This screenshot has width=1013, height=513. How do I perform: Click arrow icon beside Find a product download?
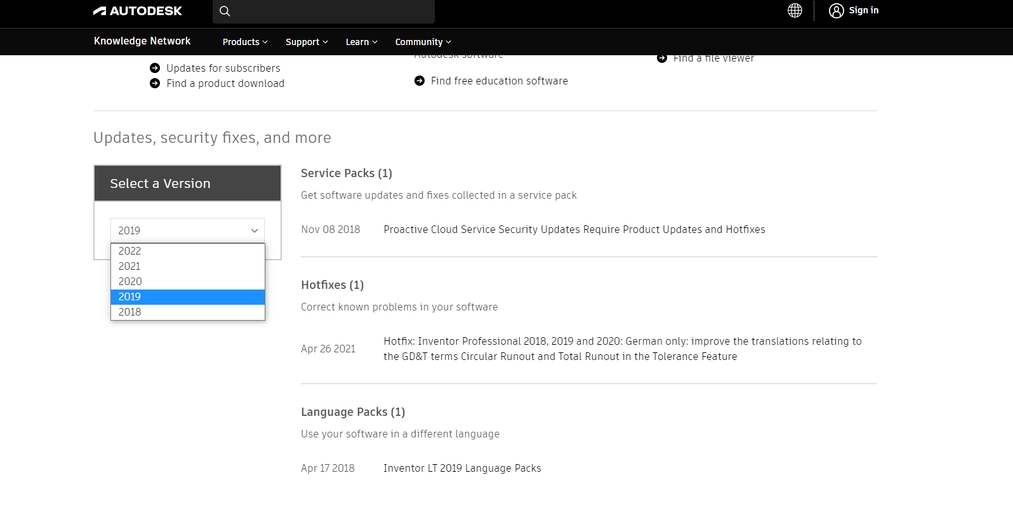pos(155,83)
